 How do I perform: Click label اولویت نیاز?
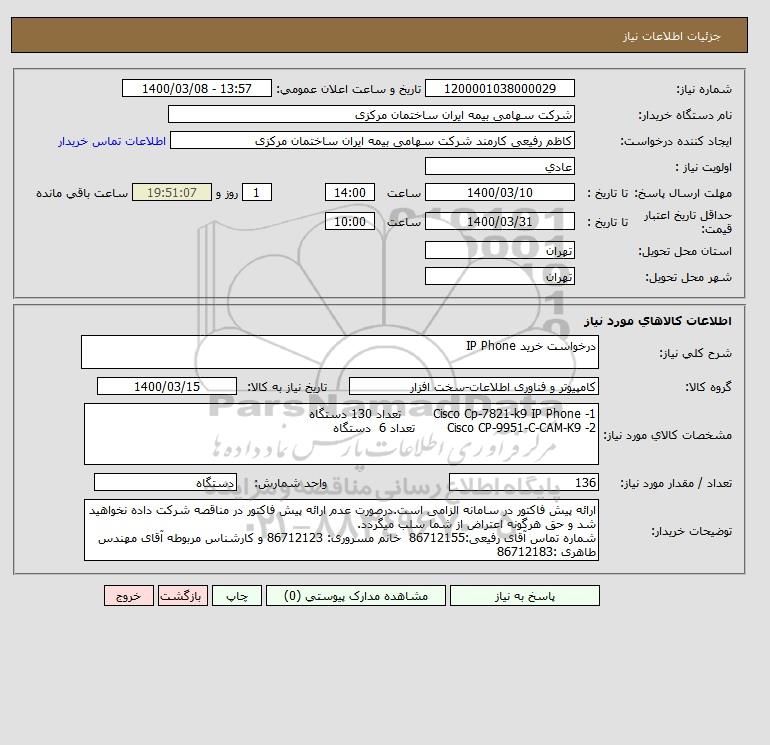704,167
